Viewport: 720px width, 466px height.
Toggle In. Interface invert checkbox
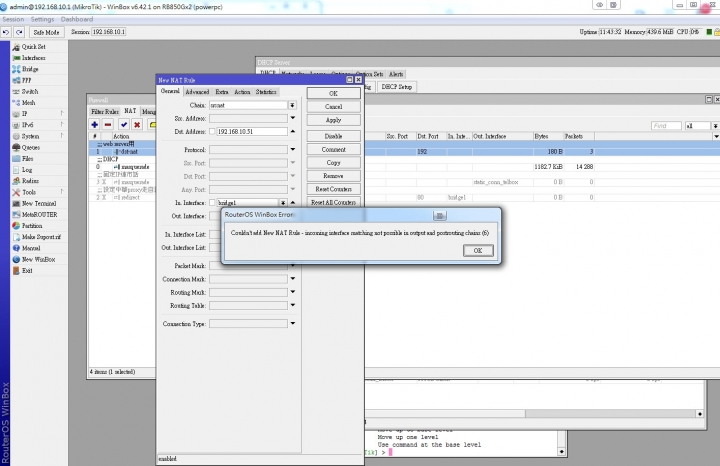[x=212, y=202]
